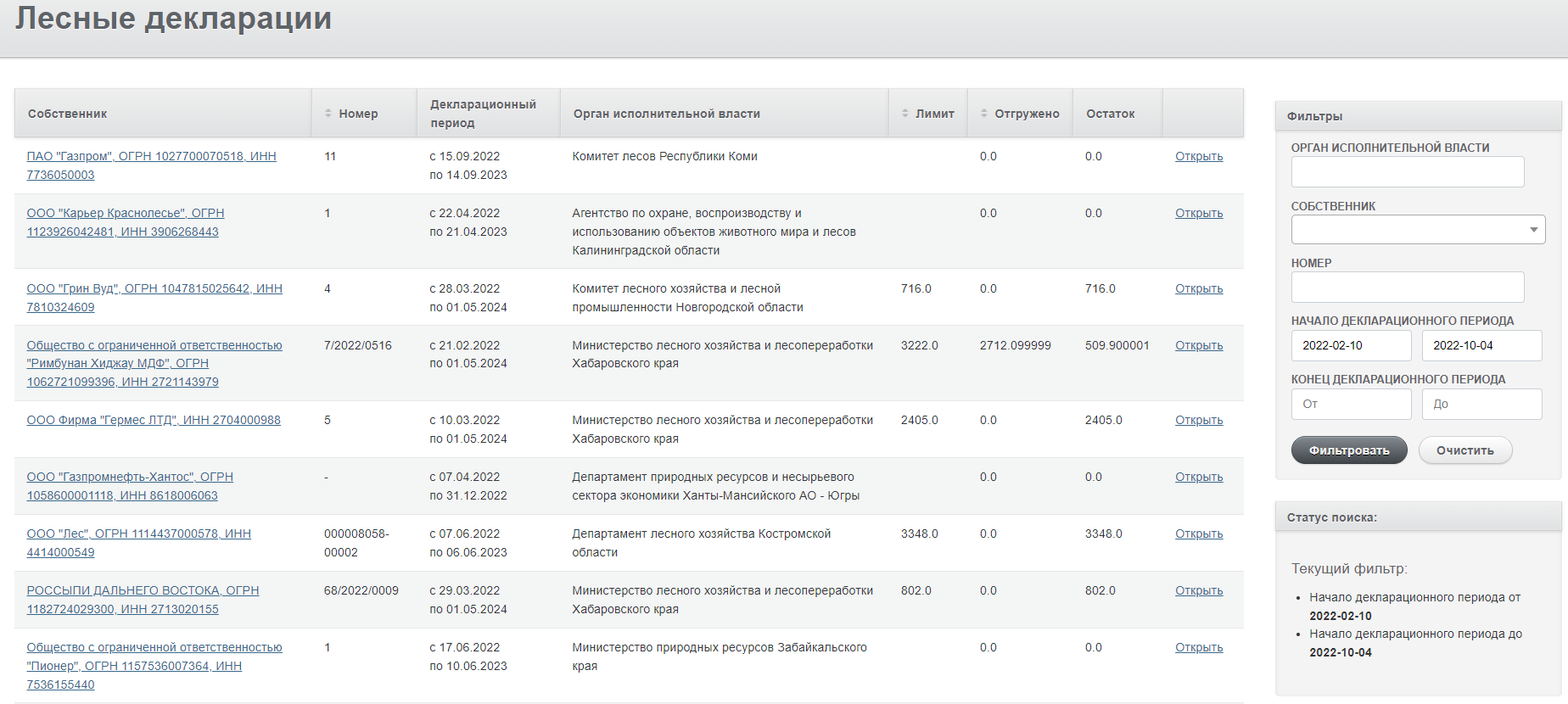Click the Фильтровать button
The width and height of the screenshot is (1568, 704).
1349,450
